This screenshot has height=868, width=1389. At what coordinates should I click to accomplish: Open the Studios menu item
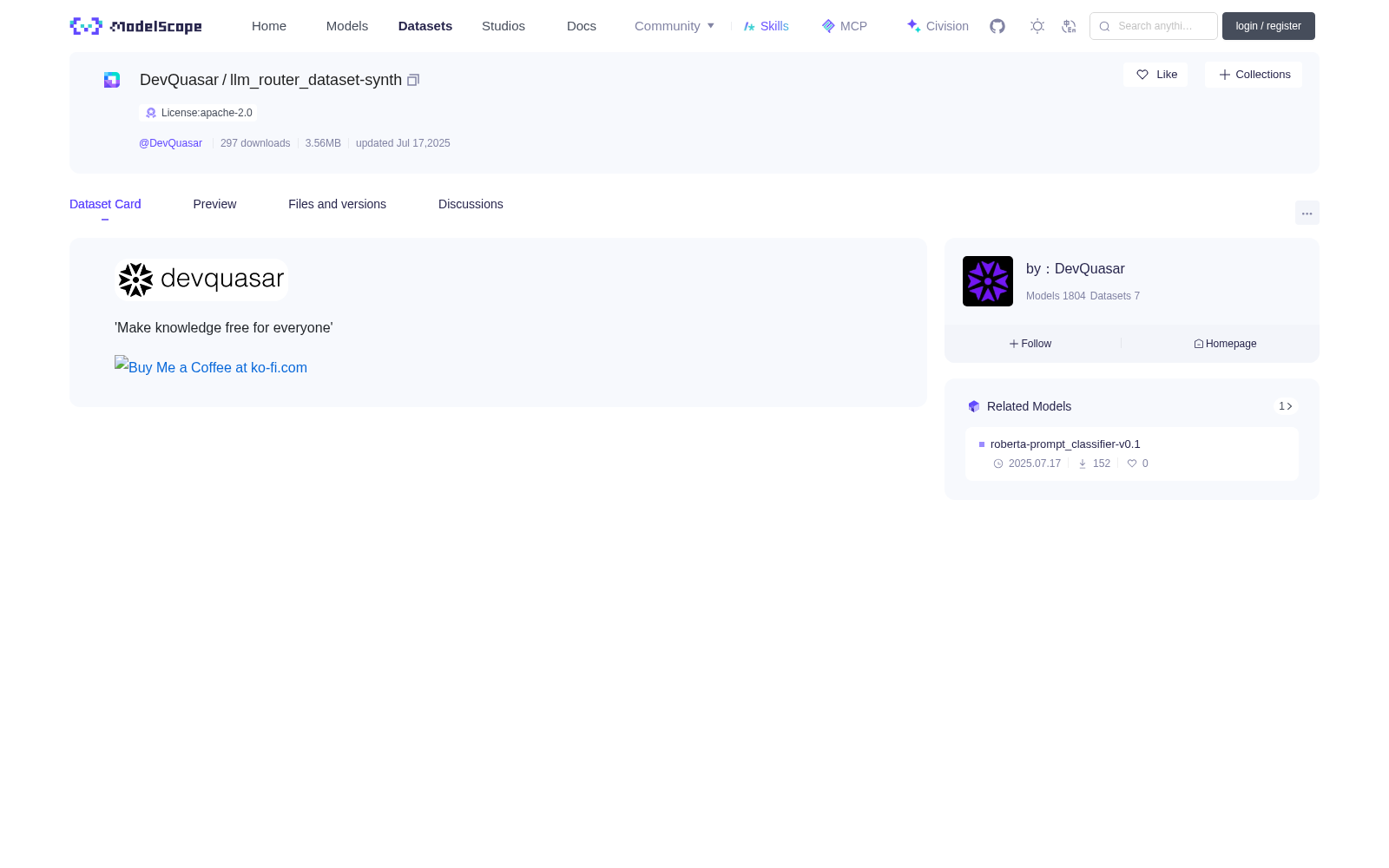click(x=504, y=26)
